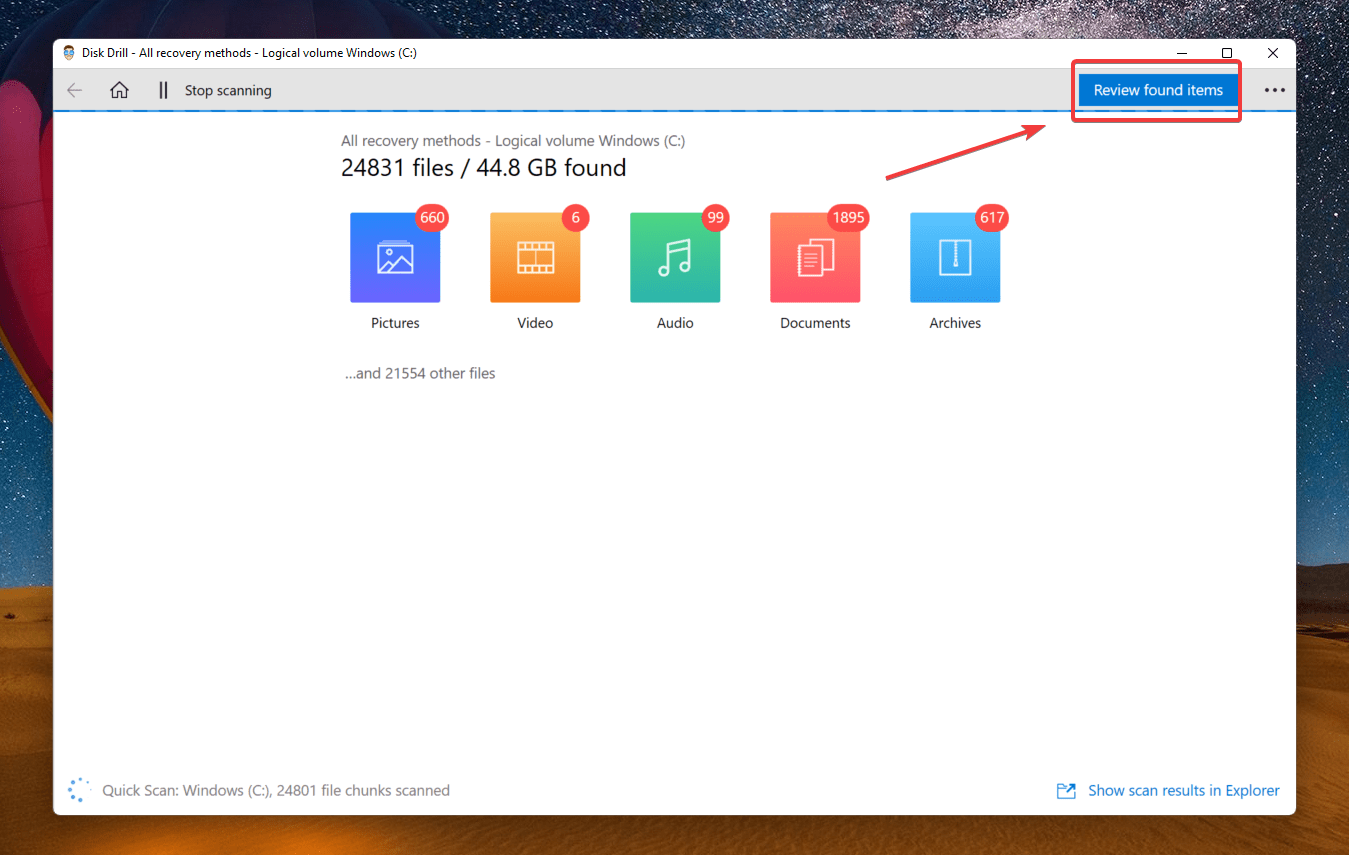The width and height of the screenshot is (1349, 855).
Task: Click '...and 21554 other files' text
Action: coord(420,373)
